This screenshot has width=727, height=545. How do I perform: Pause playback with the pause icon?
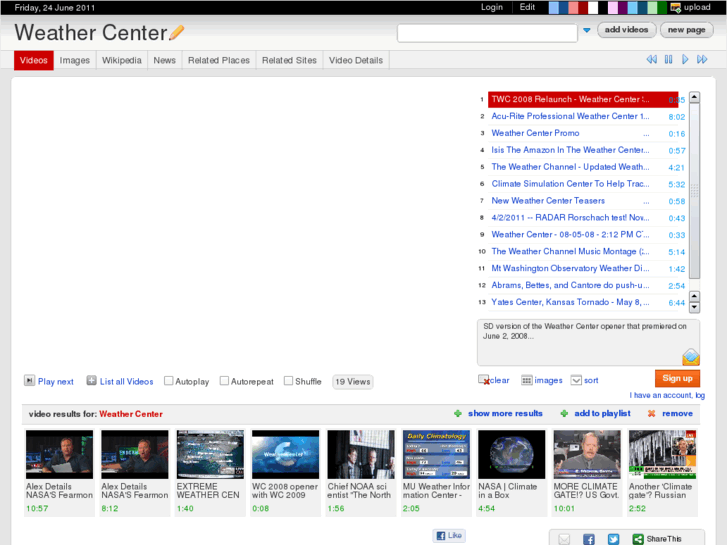click(x=668, y=59)
